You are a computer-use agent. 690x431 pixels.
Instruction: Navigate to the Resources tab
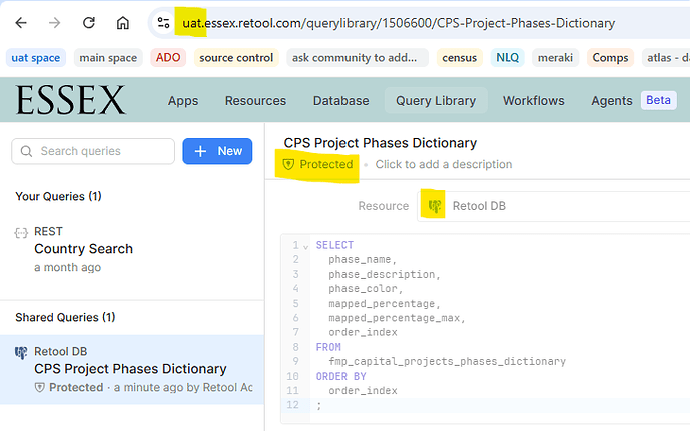coord(255,101)
